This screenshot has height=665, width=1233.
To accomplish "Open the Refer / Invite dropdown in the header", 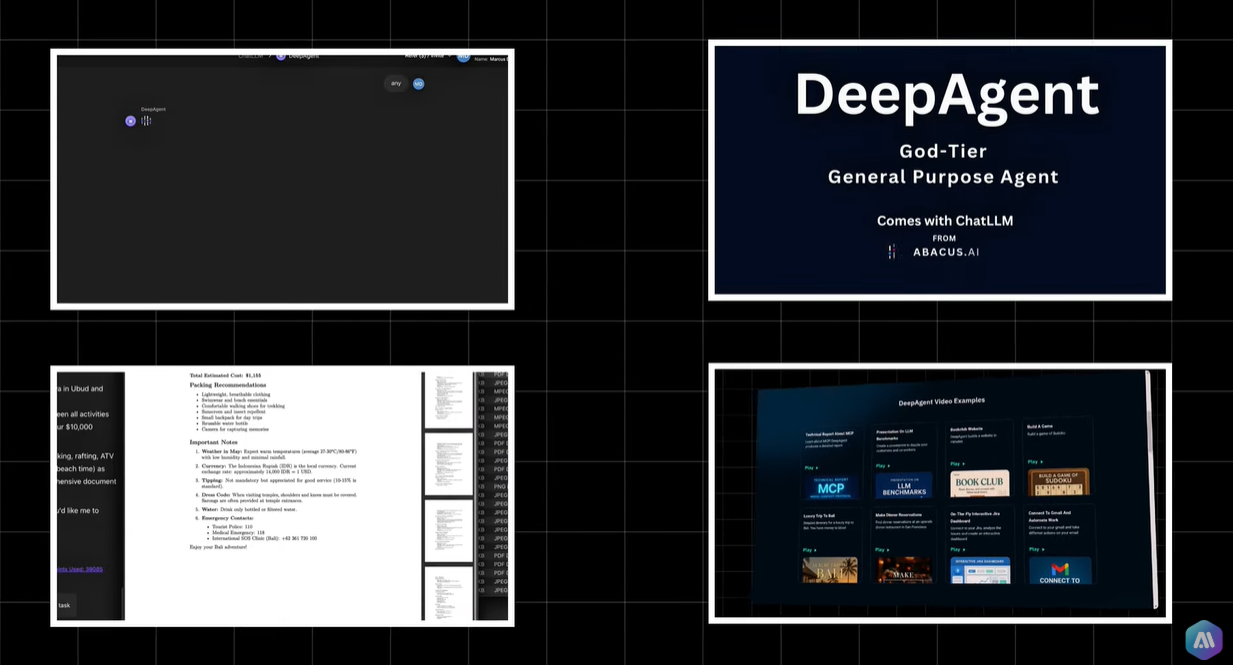I will 427,56.
